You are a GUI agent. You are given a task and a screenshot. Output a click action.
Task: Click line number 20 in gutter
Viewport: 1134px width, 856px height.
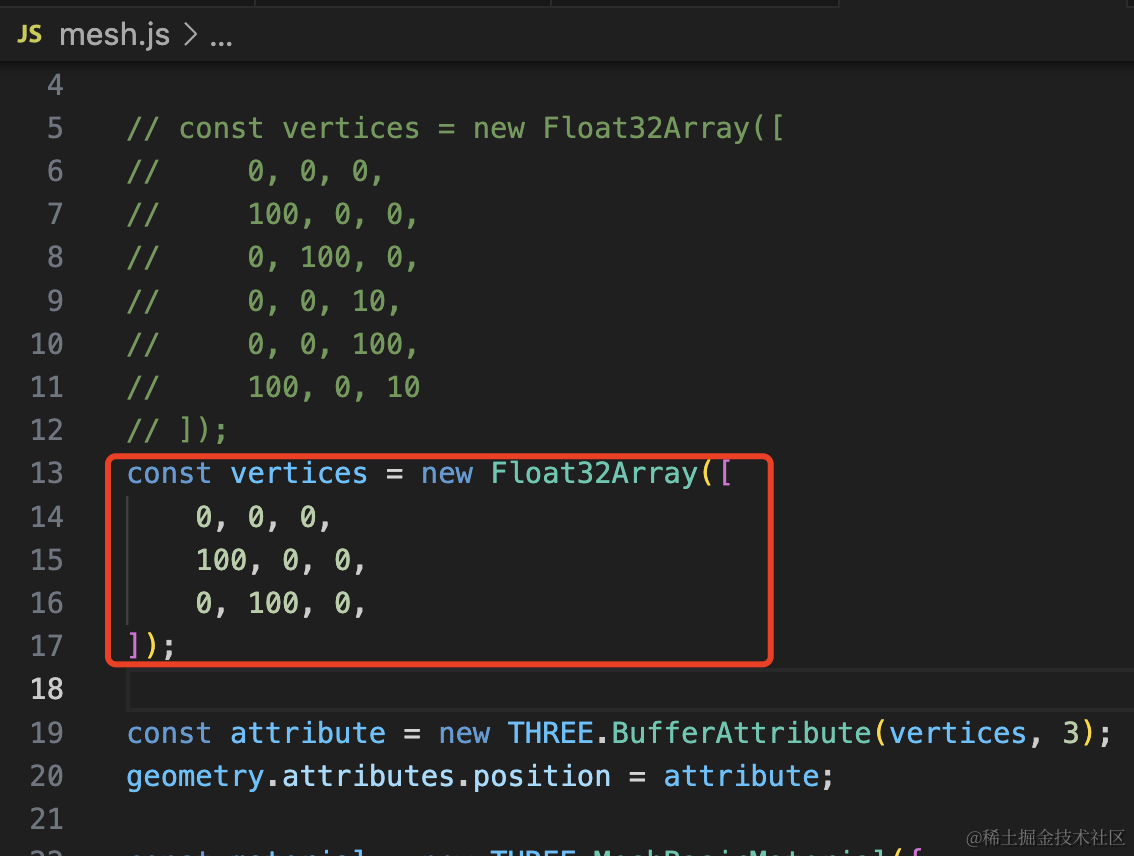pos(47,776)
